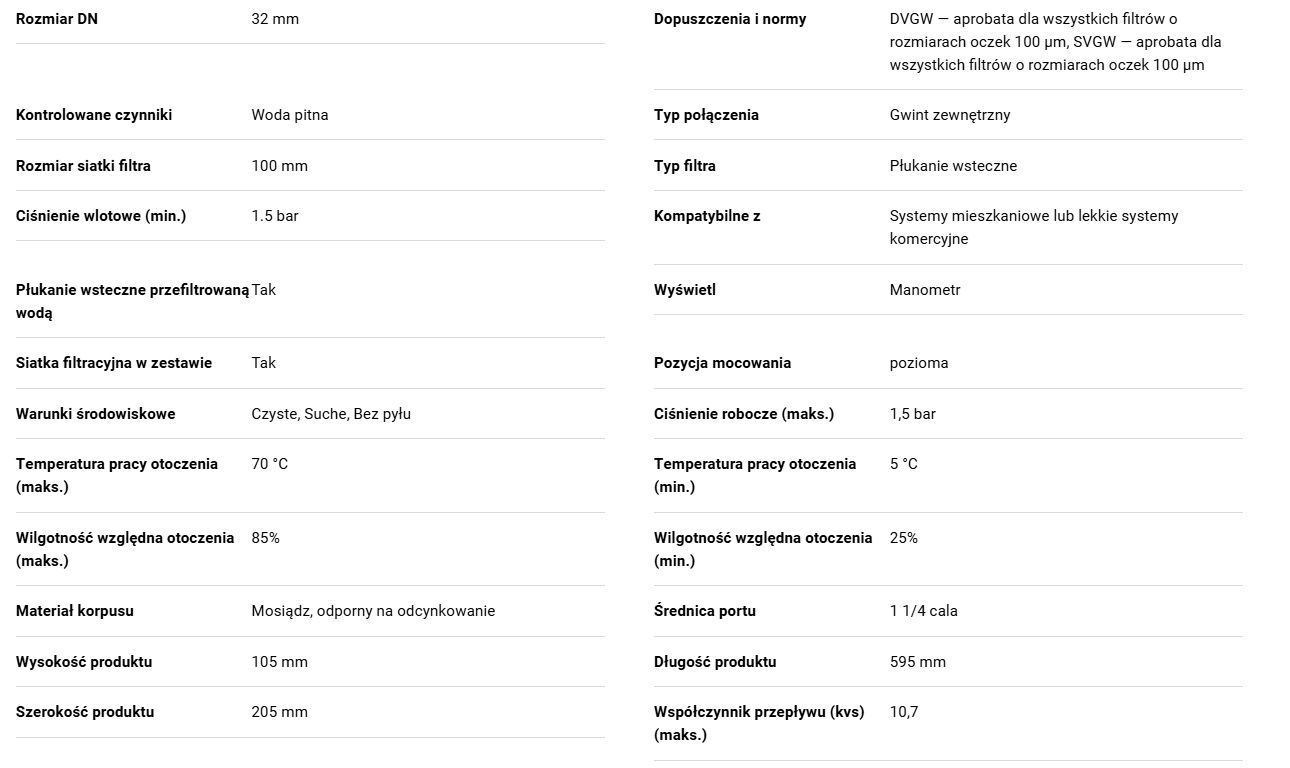Select the '595 mm' product length value
This screenshot has height=768, width=1290.
click(918, 662)
